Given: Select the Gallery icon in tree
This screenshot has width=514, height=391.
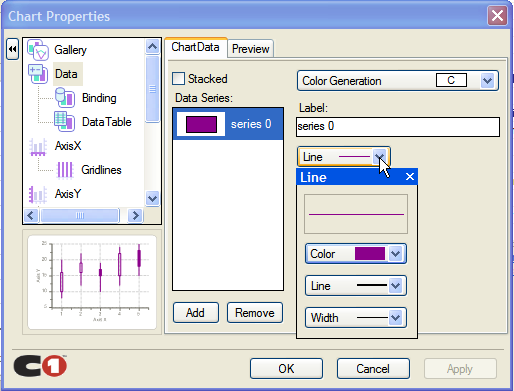Looking at the screenshot, I should pyautogui.click(x=38, y=50).
